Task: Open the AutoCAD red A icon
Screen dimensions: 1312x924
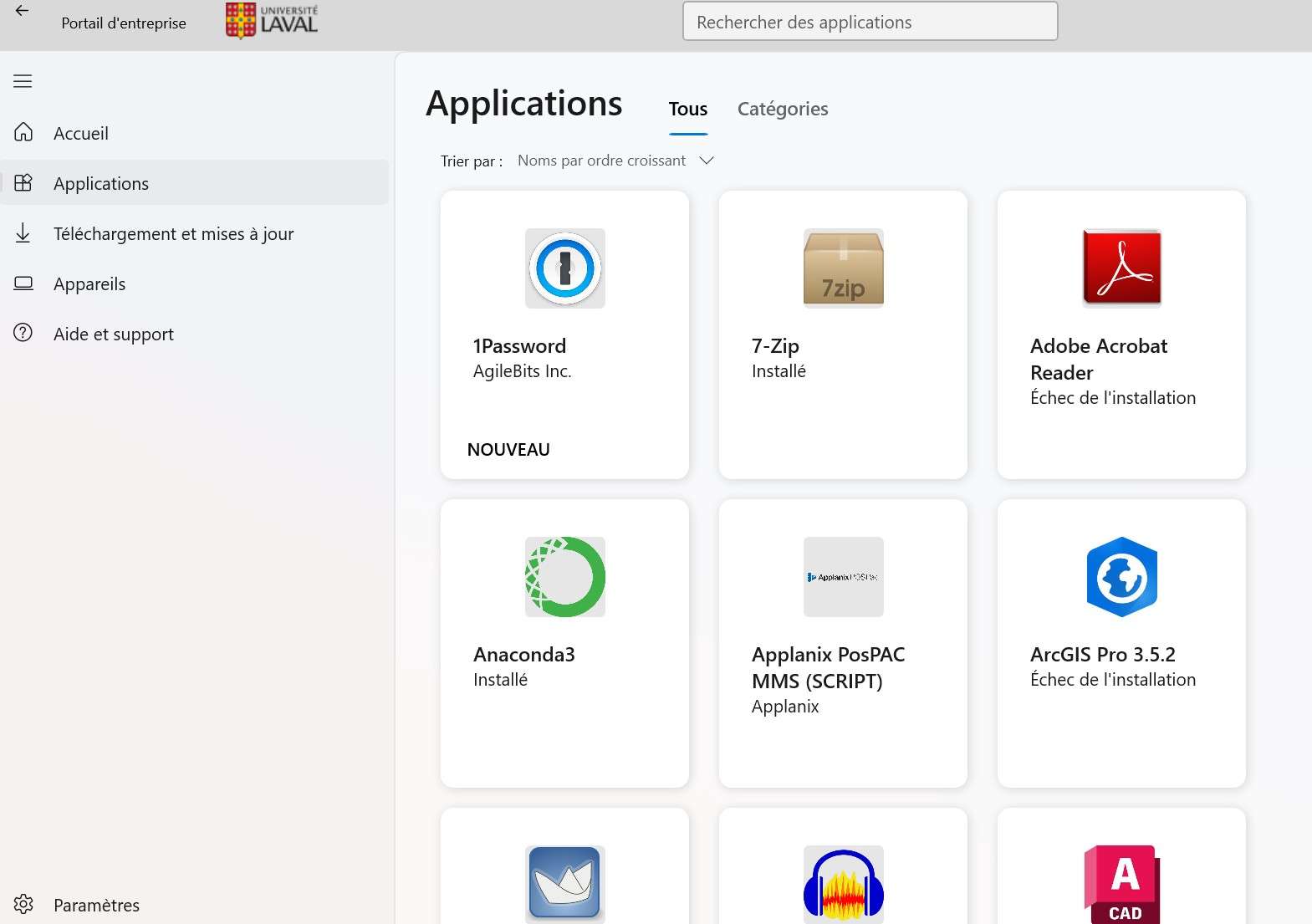Action: (x=1121, y=885)
